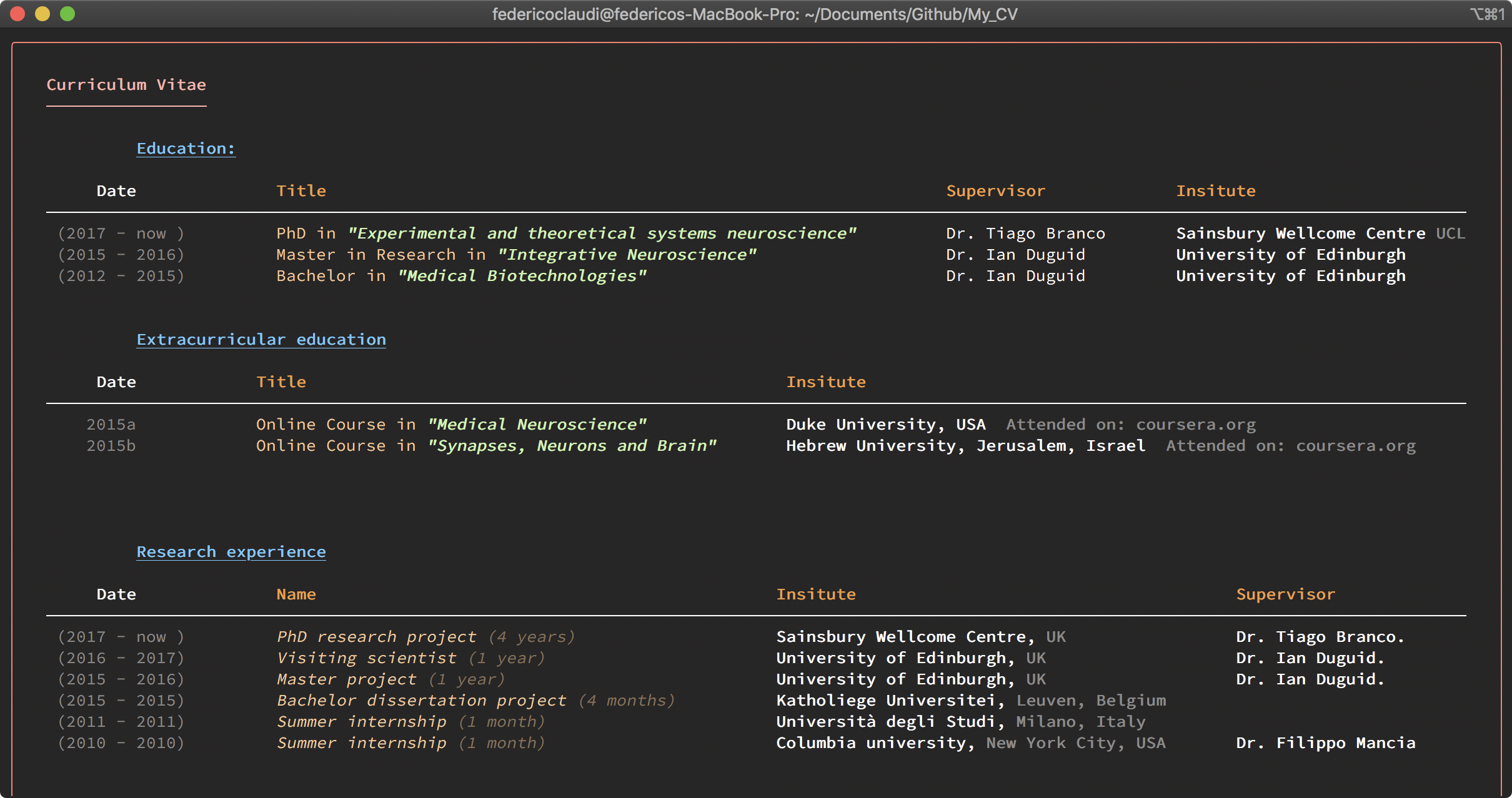Click the terminal window title text

click(755, 14)
